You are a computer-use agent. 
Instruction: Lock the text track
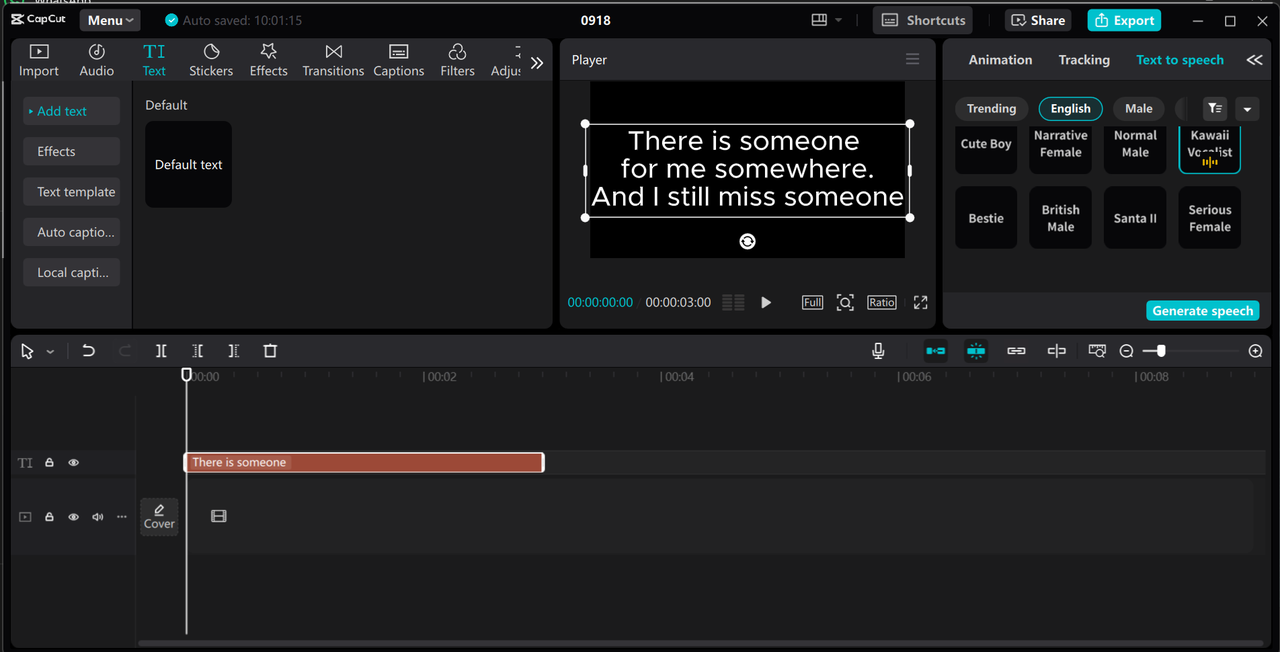point(49,463)
